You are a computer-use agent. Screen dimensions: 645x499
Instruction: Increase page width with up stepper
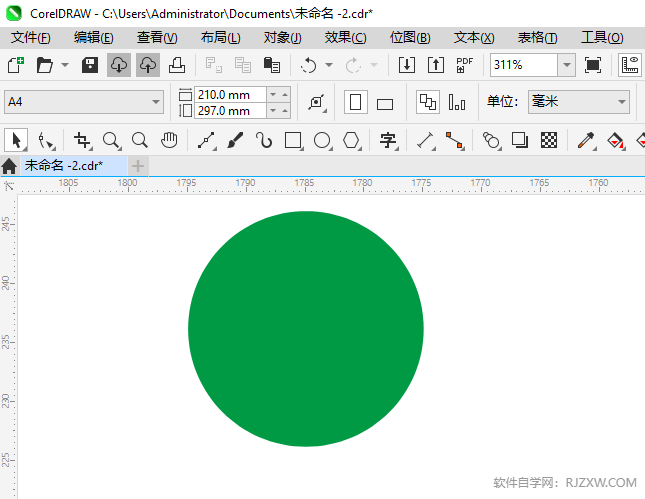[285, 95]
